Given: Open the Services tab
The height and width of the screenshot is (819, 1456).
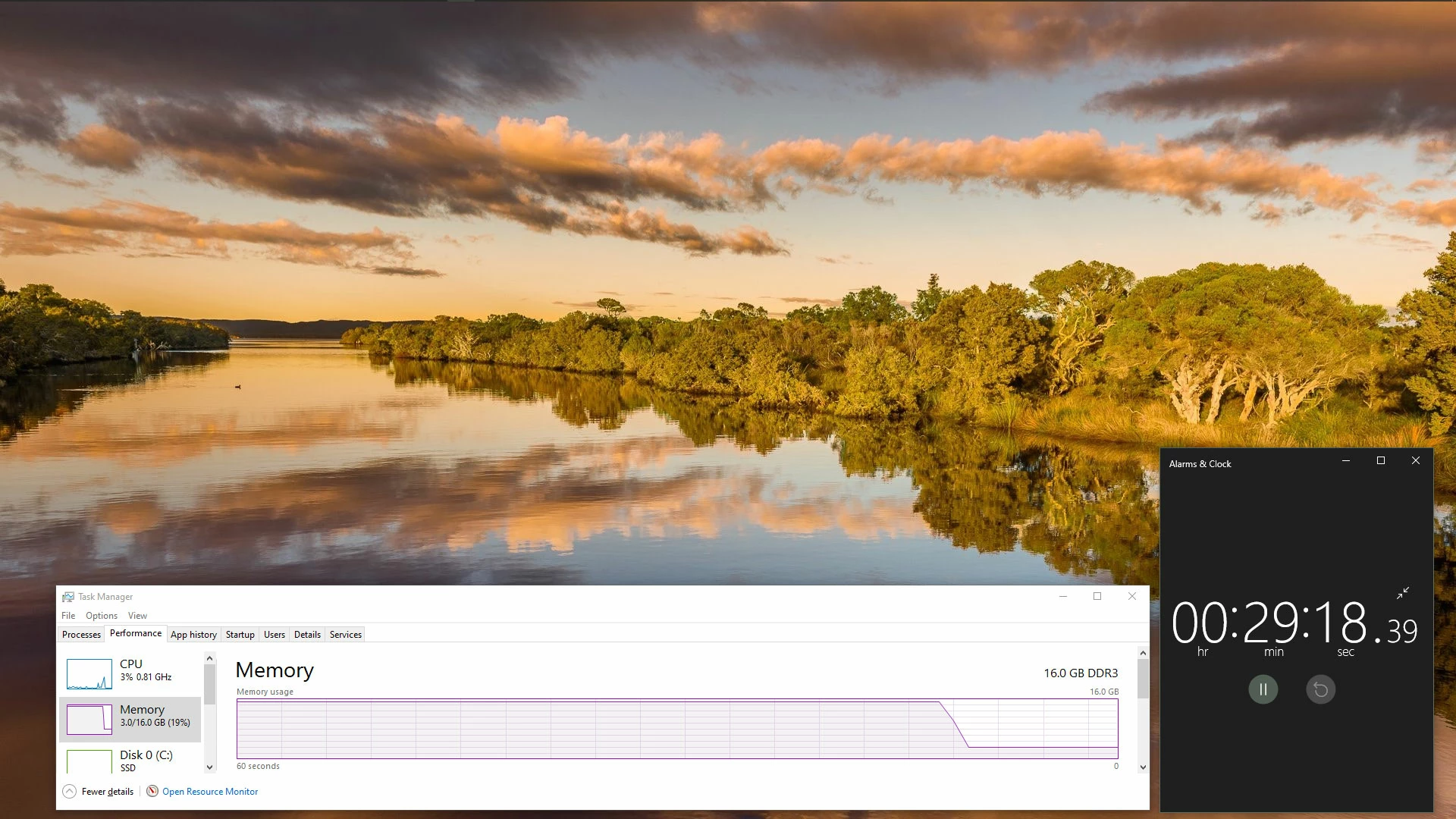Looking at the screenshot, I should click(x=345, y=635).
